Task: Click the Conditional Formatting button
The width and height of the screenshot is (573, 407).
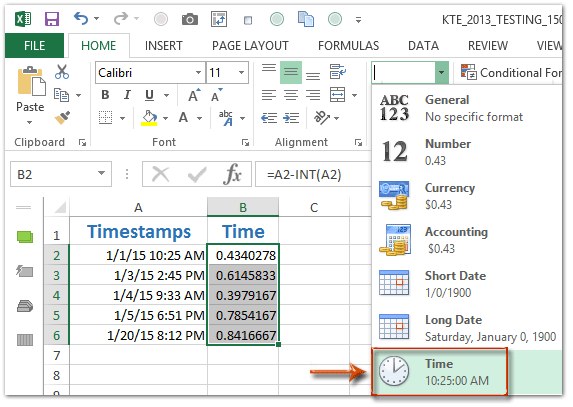Action: pos(511,72)
